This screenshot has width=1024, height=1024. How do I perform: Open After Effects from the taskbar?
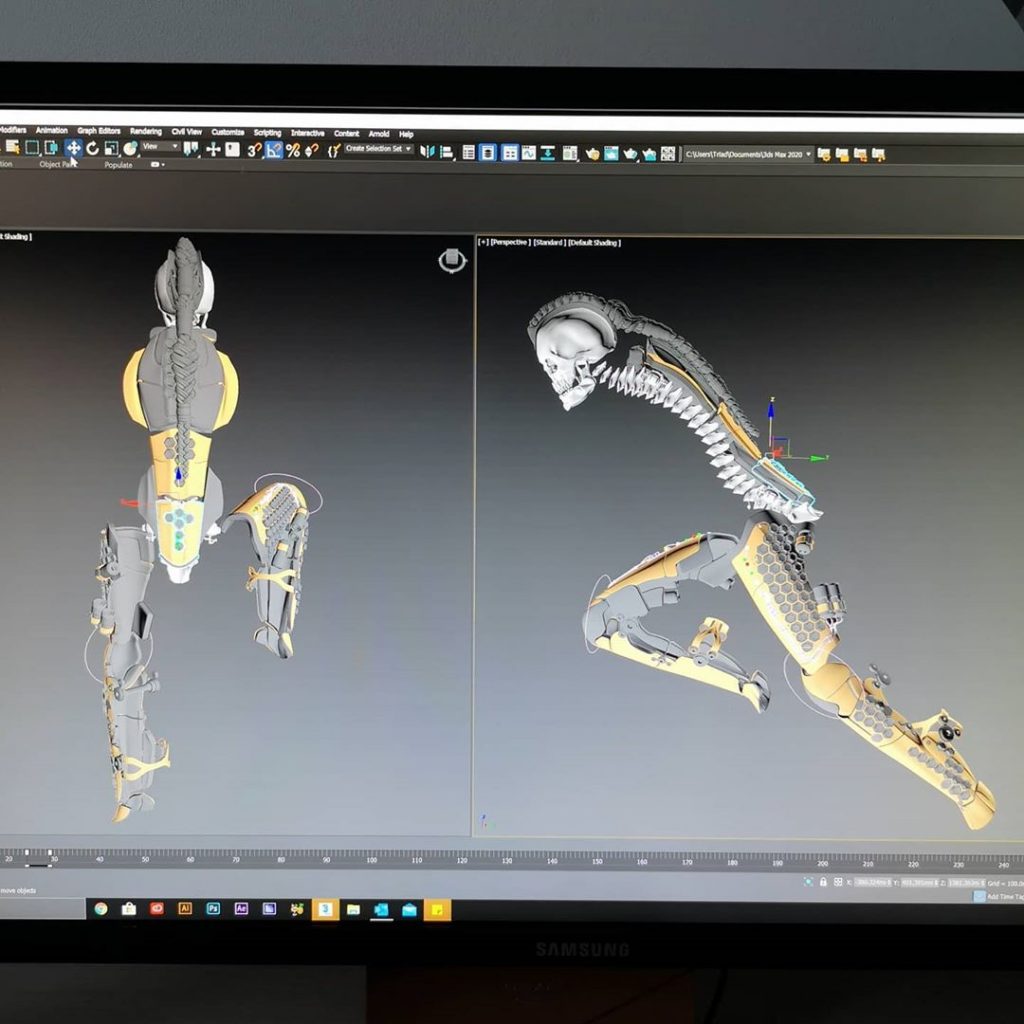pos(241,908)
